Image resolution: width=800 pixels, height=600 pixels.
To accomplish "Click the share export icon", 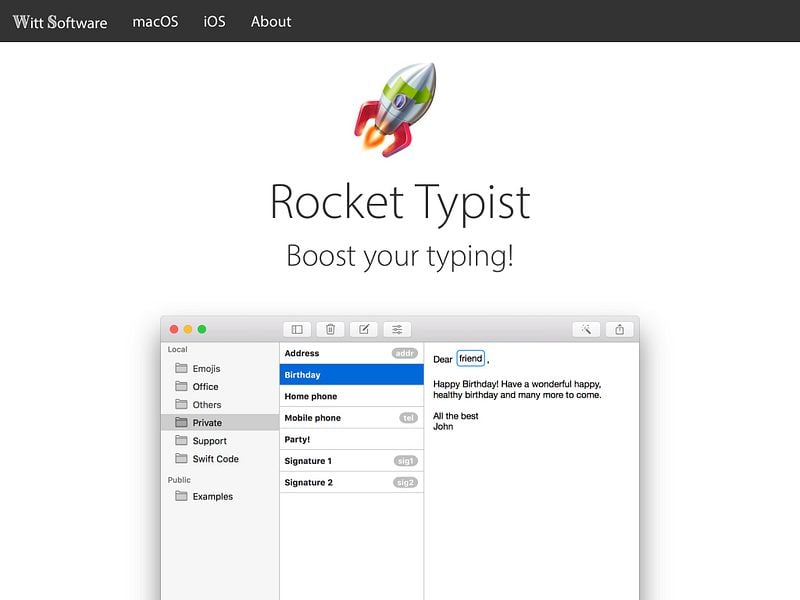I will point(619,330).
